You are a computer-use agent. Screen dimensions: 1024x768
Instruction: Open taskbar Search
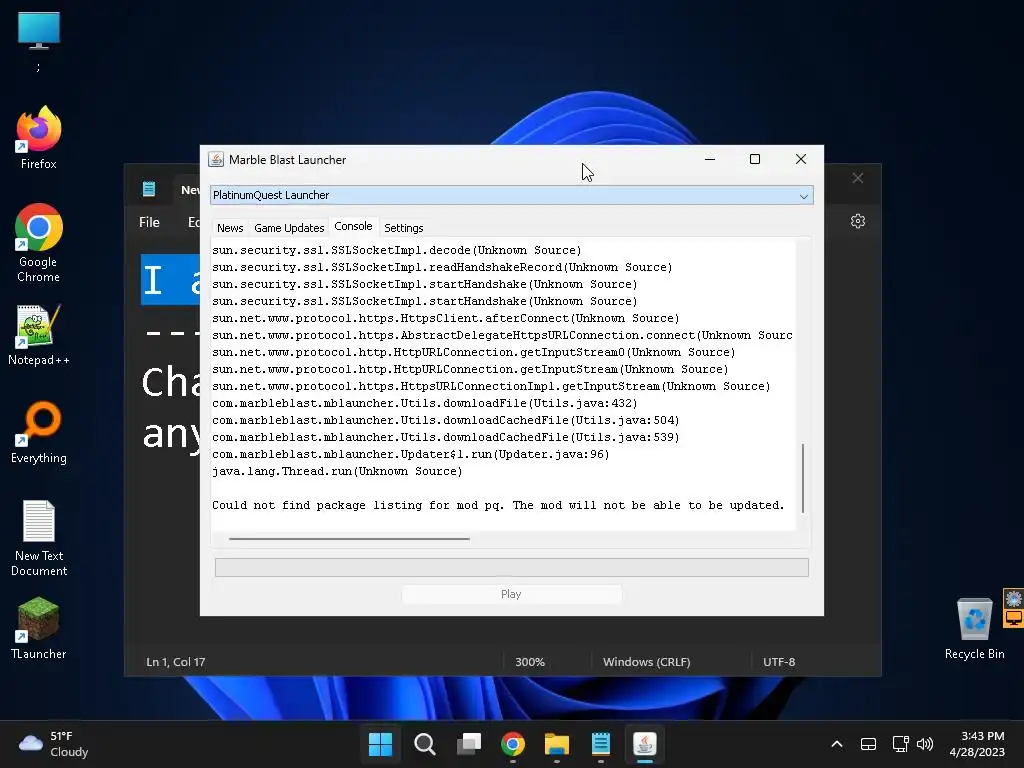pyautogui.click(x=424, y=744)
